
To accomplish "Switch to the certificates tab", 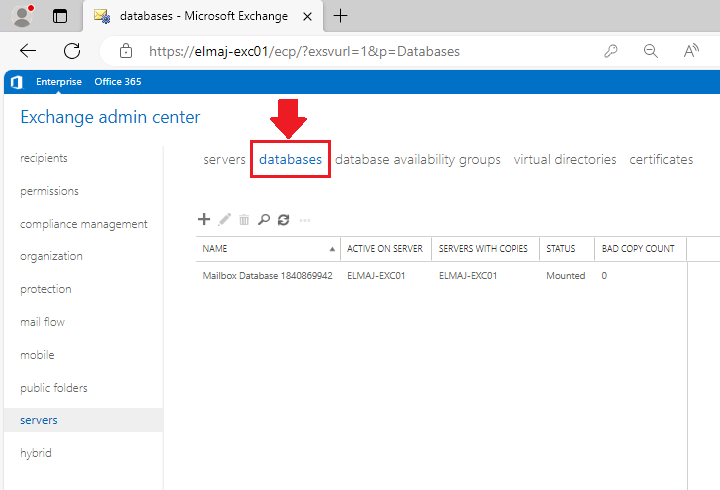I will click(x=661, y=159).
